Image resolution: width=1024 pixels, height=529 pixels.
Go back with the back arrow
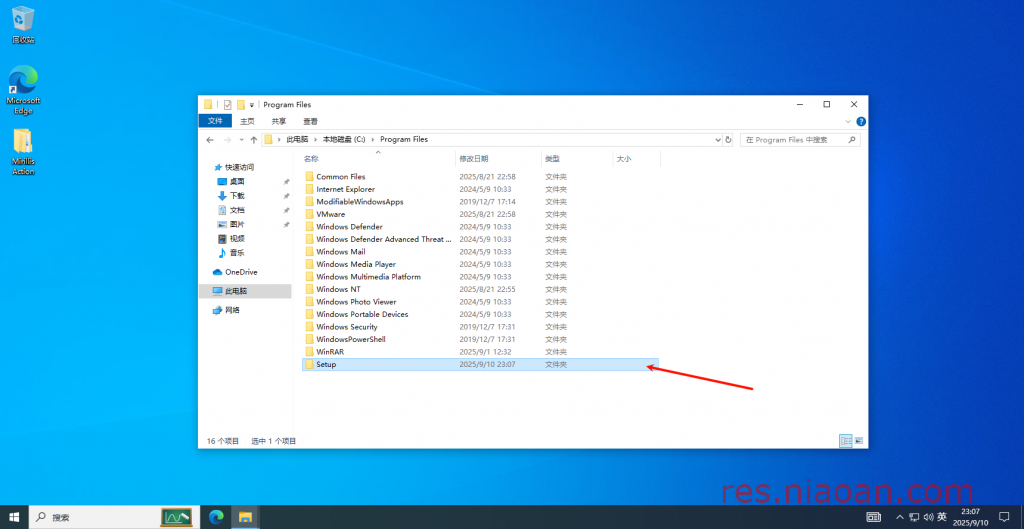point(210,140)
